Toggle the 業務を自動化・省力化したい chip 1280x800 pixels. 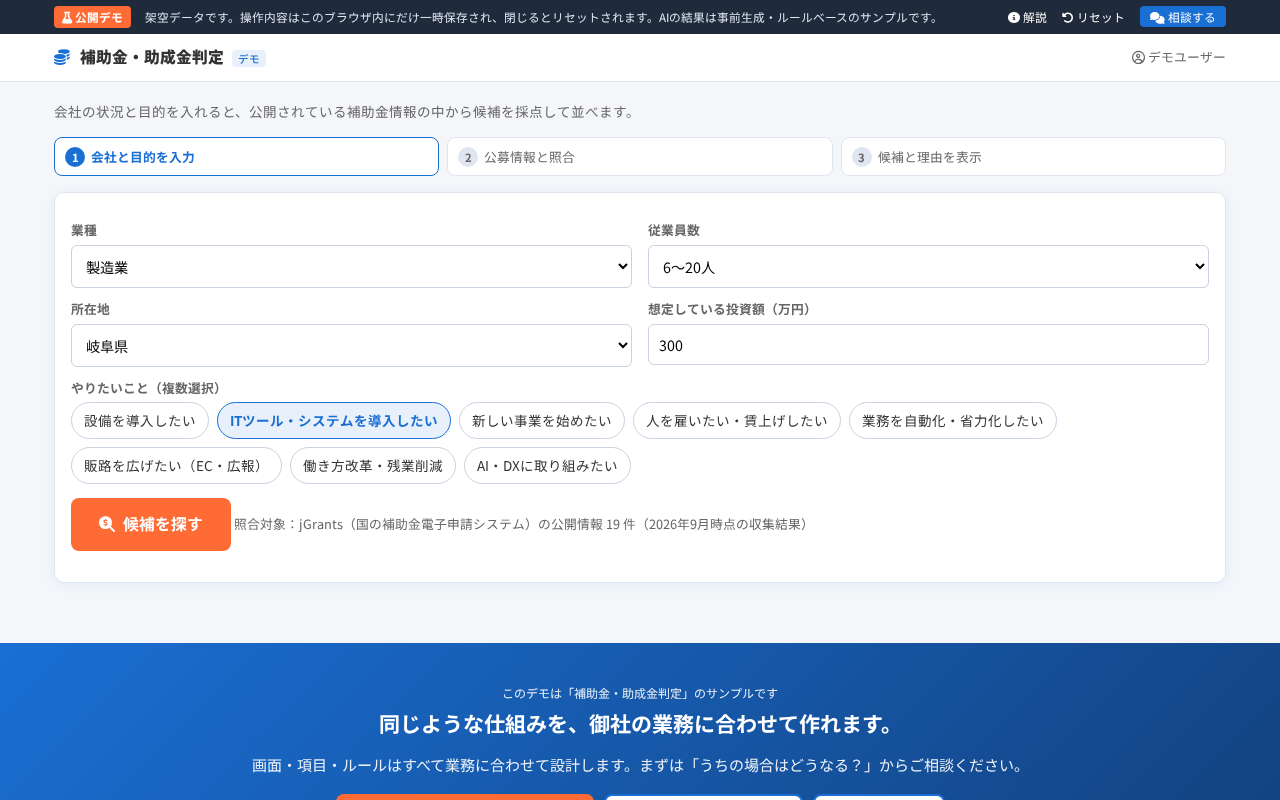[x=953, y=421]
